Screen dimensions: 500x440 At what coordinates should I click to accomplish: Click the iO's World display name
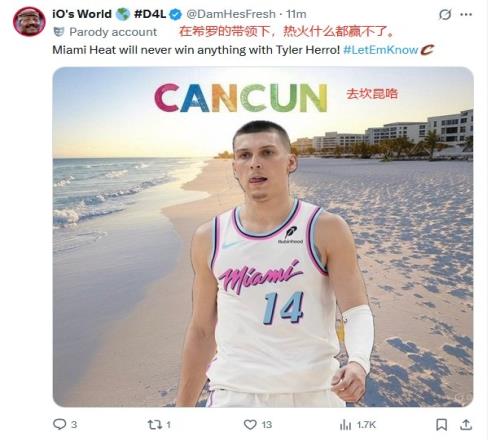82,14
